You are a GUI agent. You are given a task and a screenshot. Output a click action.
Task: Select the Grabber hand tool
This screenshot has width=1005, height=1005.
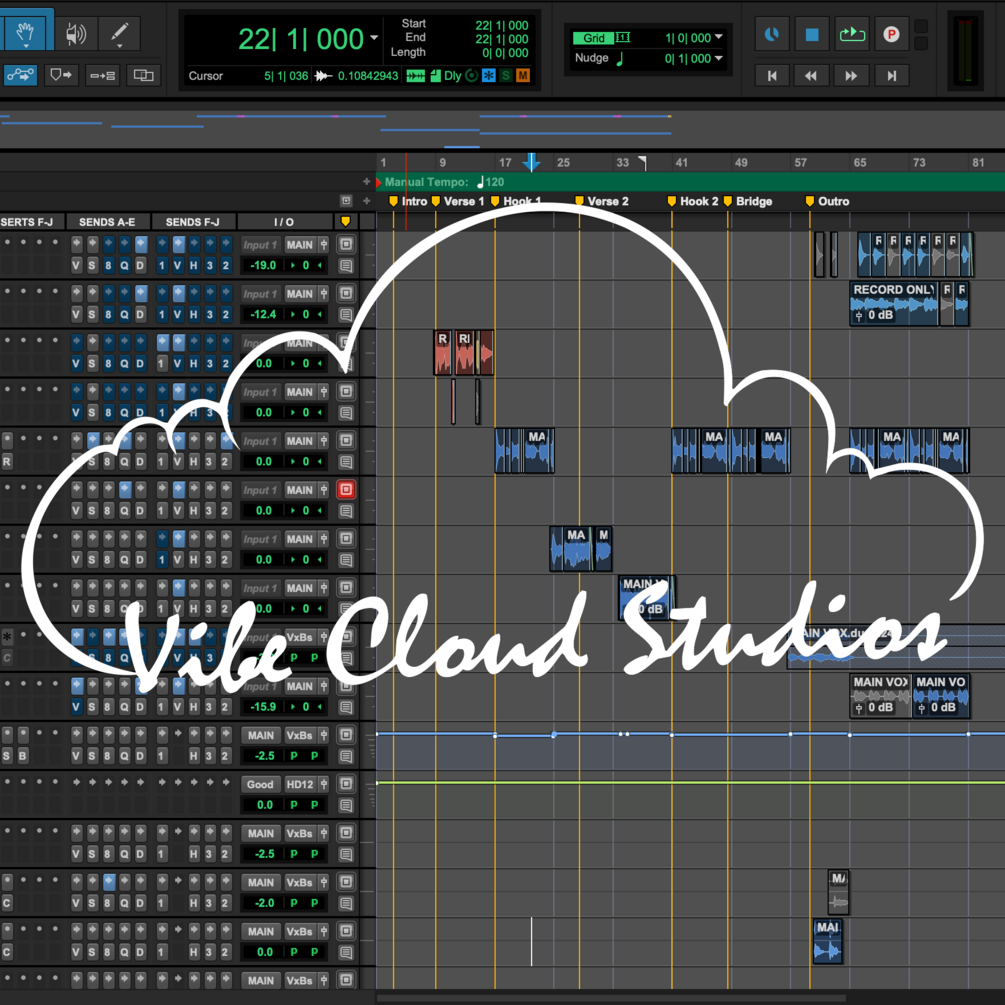pos(26,33)
